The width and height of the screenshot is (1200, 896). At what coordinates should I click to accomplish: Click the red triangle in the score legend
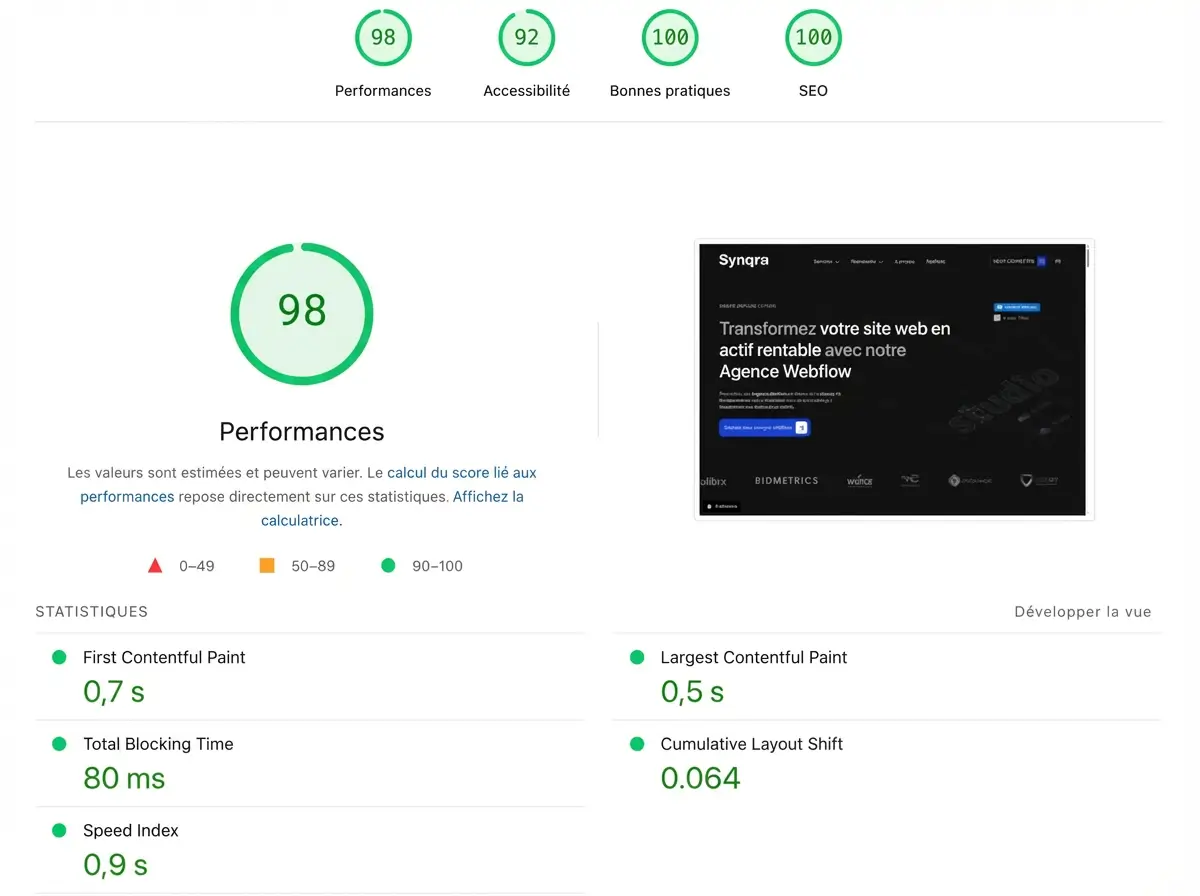156,565
